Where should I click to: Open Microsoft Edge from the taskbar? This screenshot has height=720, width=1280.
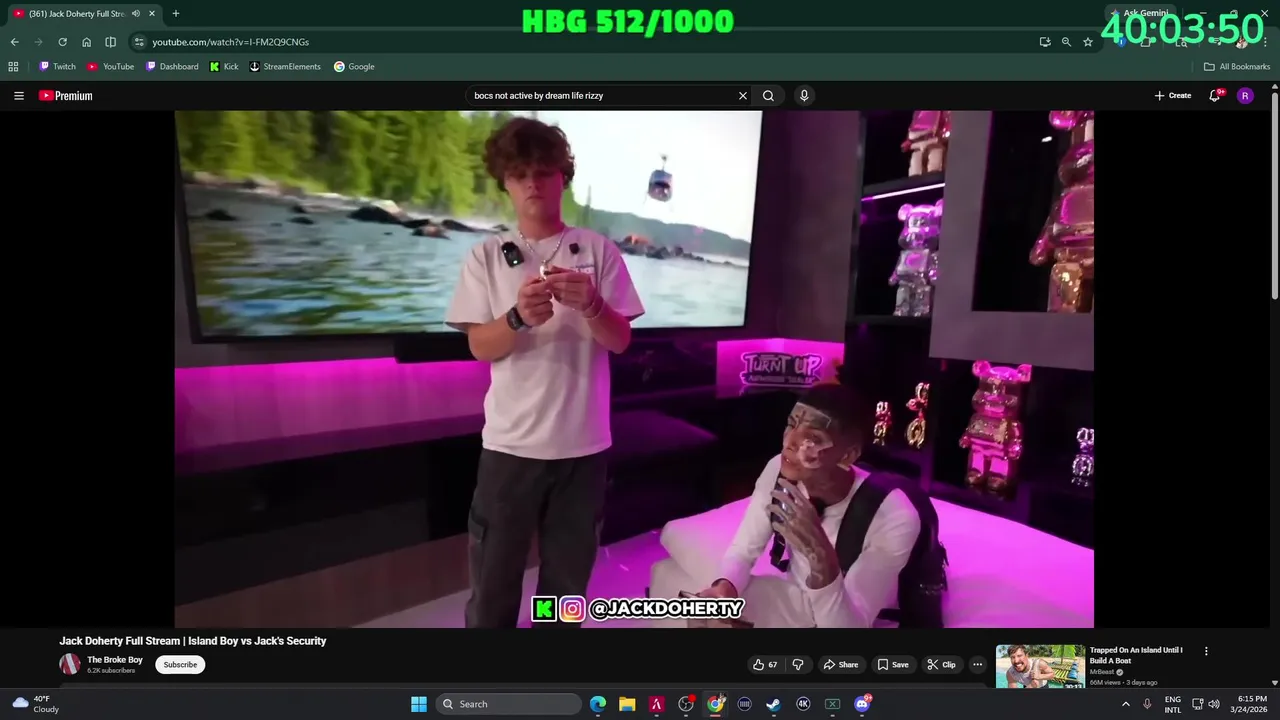coord(598,704)
